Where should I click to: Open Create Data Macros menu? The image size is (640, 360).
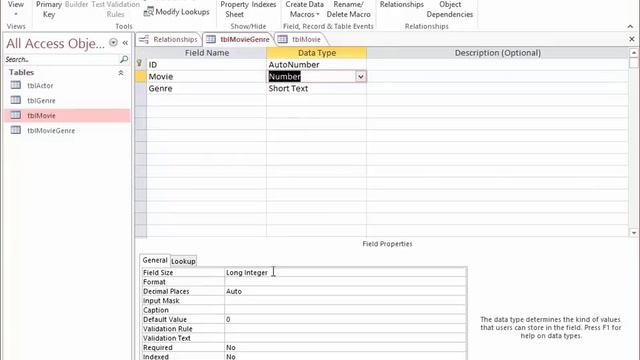(304, 9)
